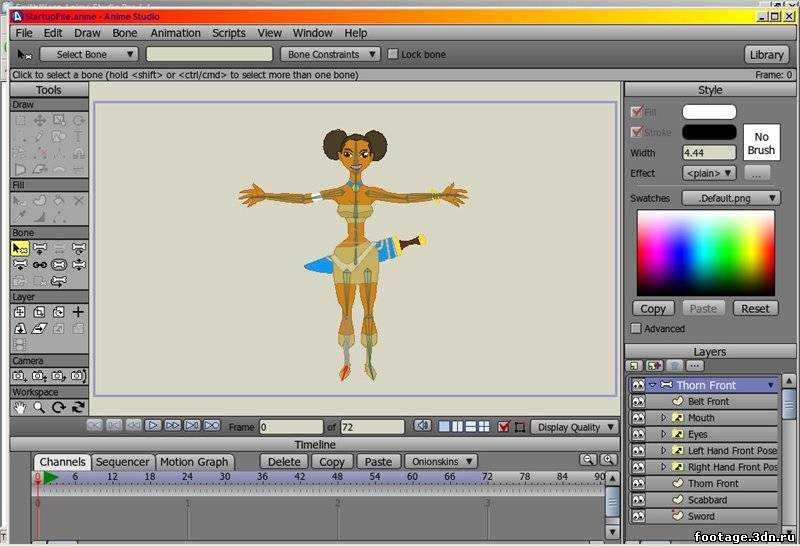Activate the Zoom Workspace magnifier tool
This screenshot has height=547, width=800.
[x=39, y=407]
